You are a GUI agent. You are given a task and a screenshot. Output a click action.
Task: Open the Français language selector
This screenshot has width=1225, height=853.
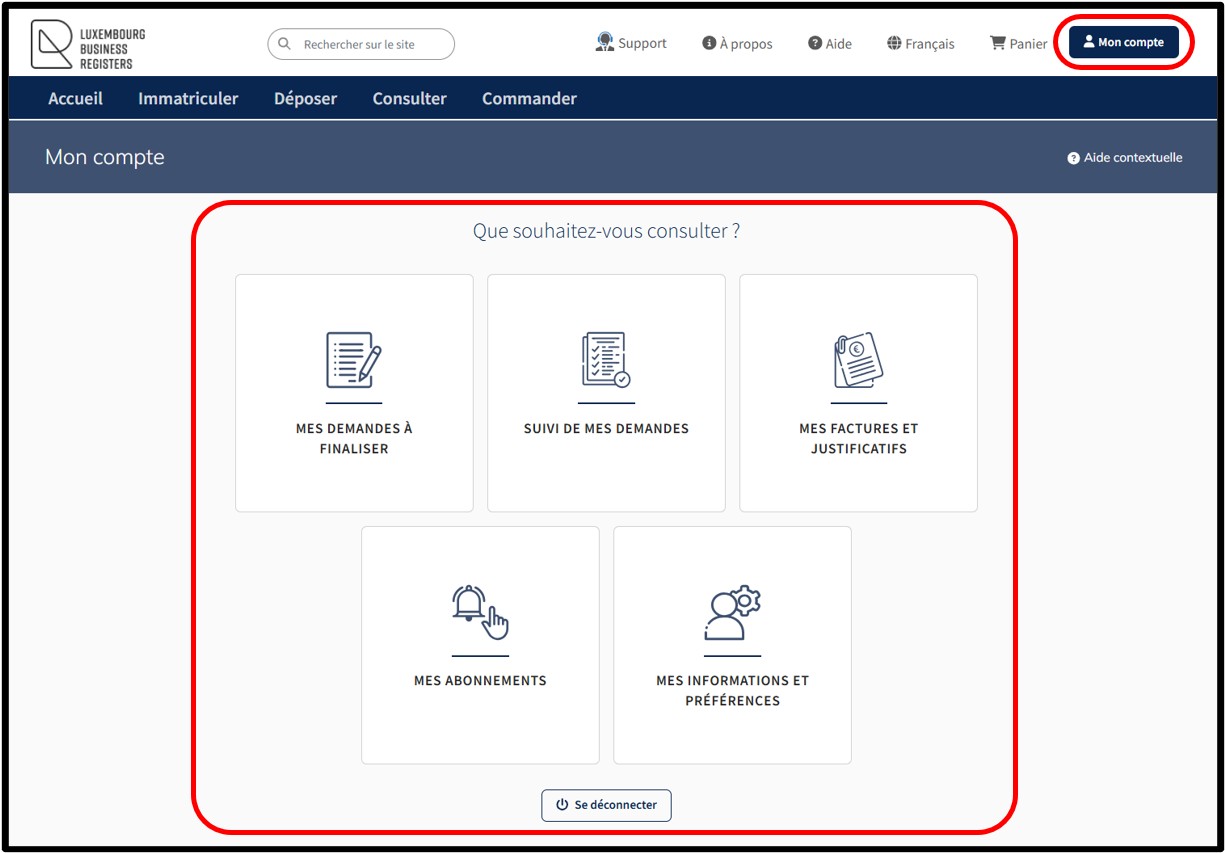pyautogui.click(x=920, y=44)
